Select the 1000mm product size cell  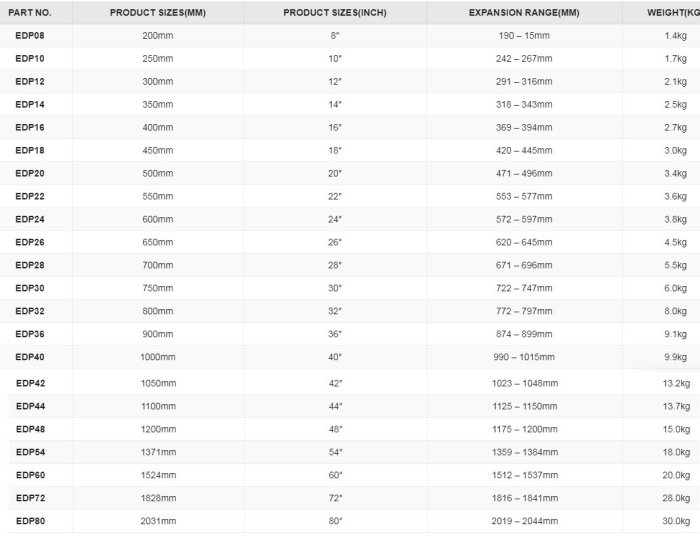158,357
